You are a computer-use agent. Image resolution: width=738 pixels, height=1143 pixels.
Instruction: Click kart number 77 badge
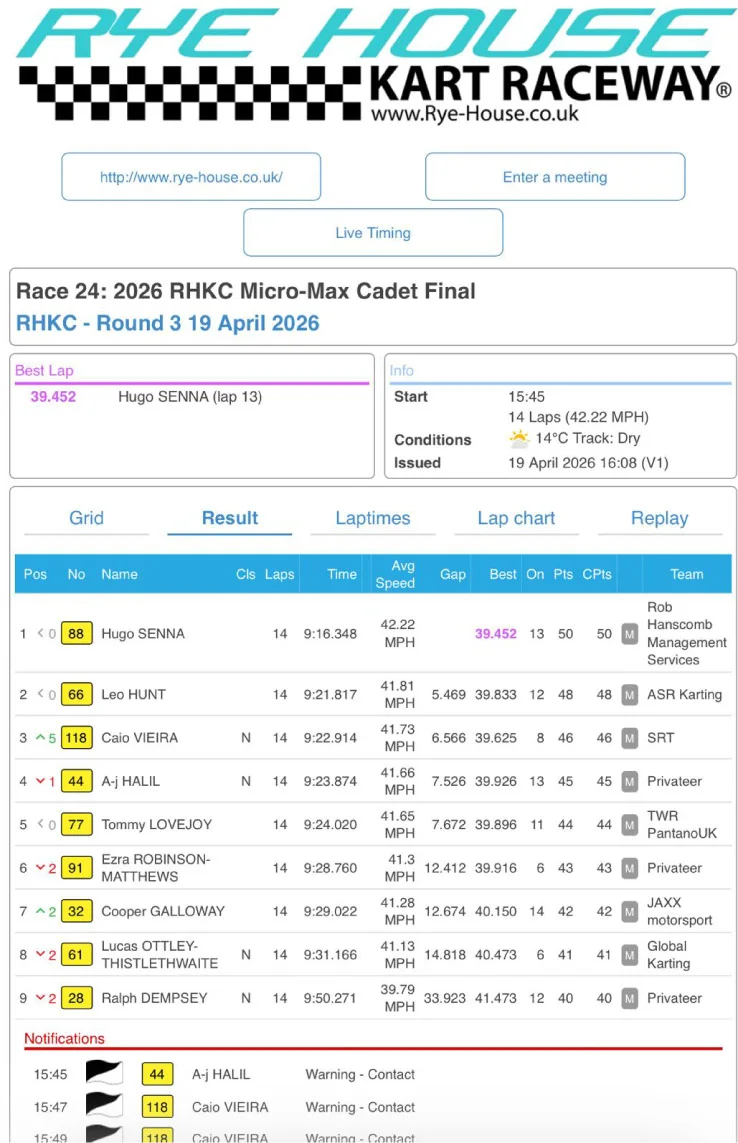click(x=77, y=824)
